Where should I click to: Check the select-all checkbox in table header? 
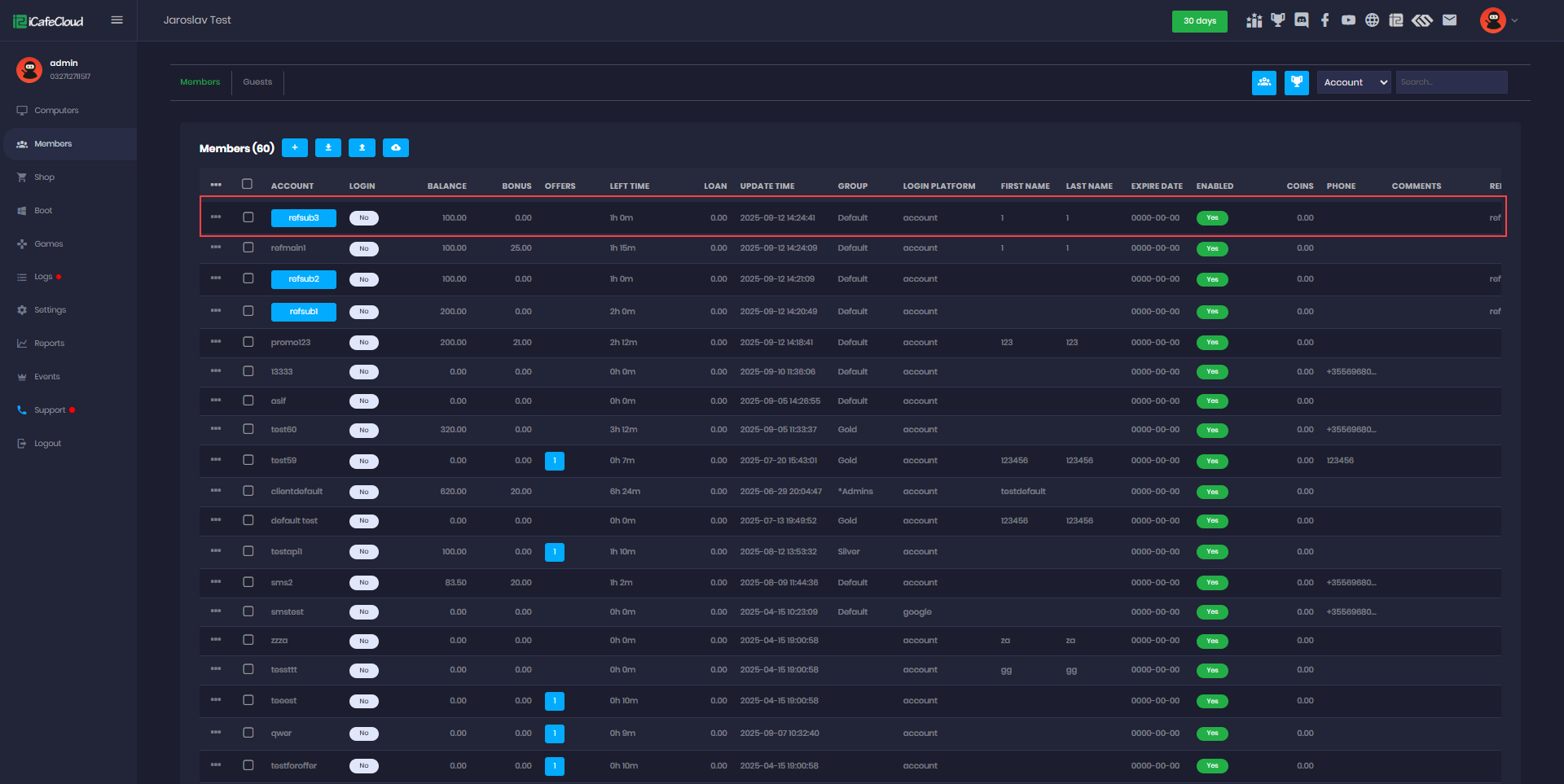248,185
